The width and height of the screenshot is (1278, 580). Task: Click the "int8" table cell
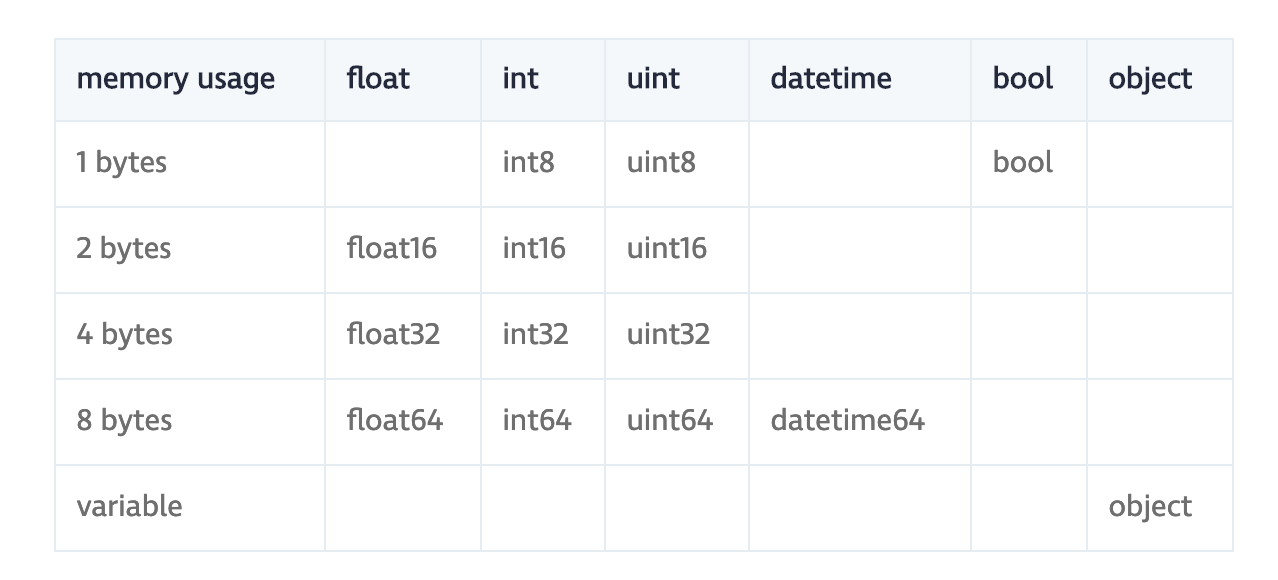click(x=528, y=163)
